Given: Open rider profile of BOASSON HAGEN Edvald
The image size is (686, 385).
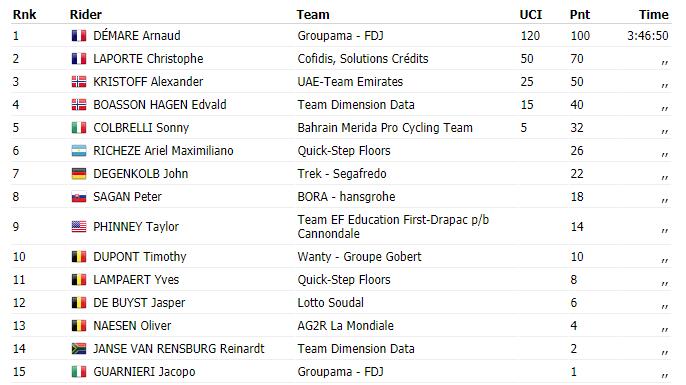Looking at the screenshot, I should click(x=160, y=105).
